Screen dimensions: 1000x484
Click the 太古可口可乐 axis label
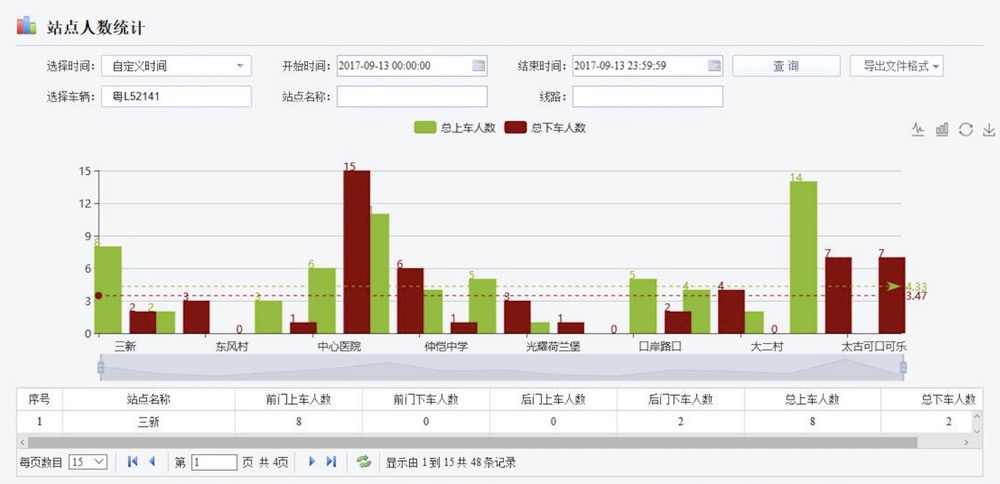pyautogui.click(x=874, y=347)
